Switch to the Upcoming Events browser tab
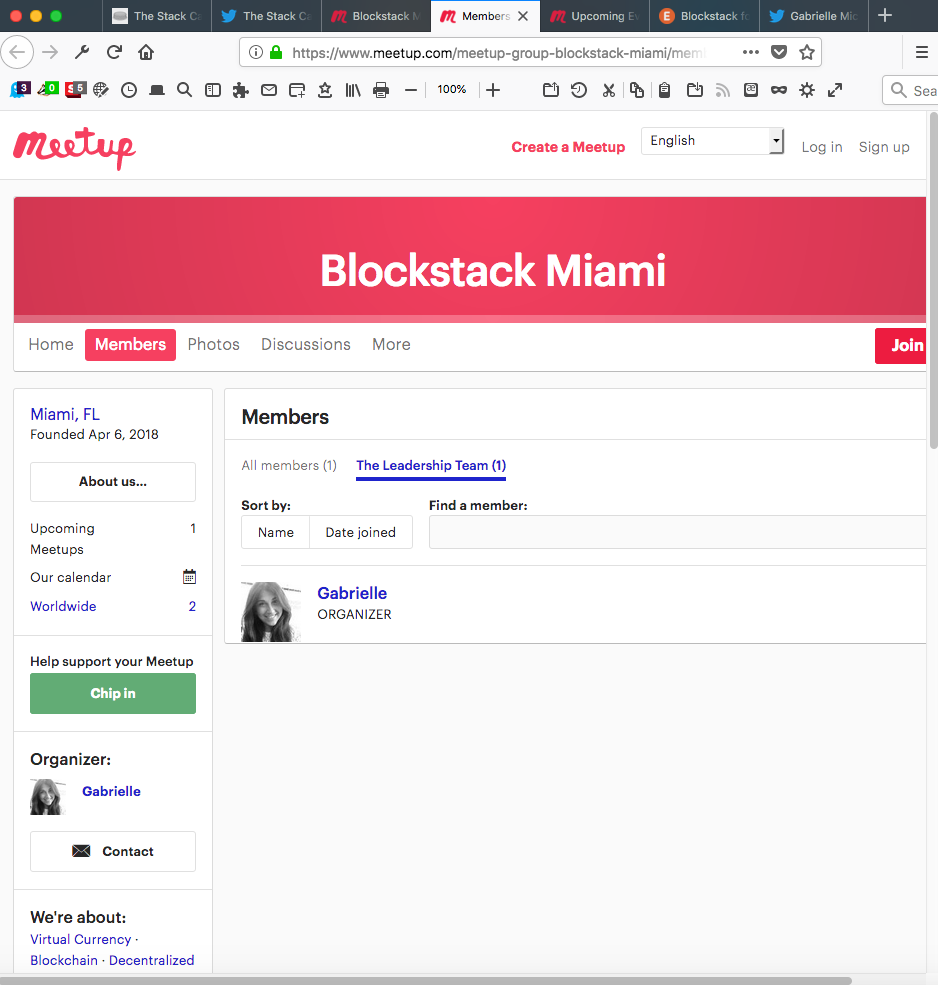 click(594, 16)
